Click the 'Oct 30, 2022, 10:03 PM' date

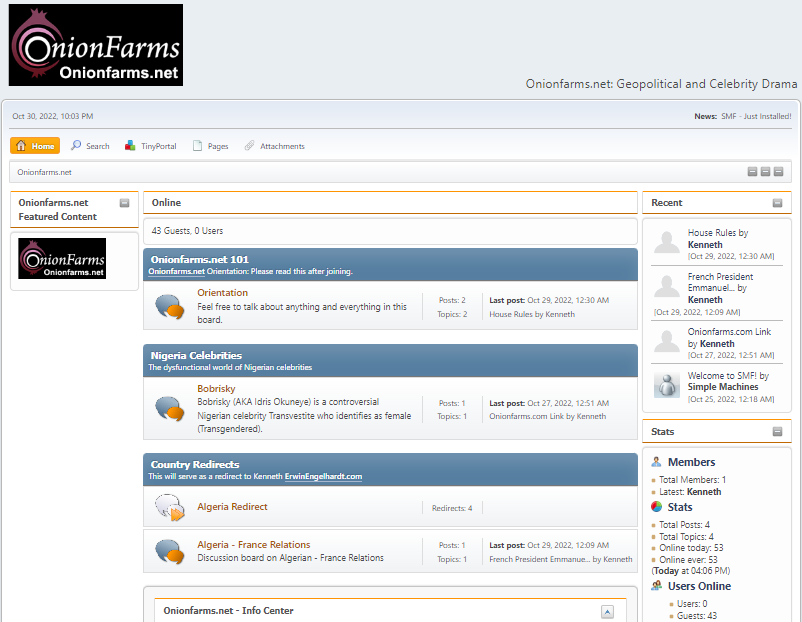click(x=53, y=117)
